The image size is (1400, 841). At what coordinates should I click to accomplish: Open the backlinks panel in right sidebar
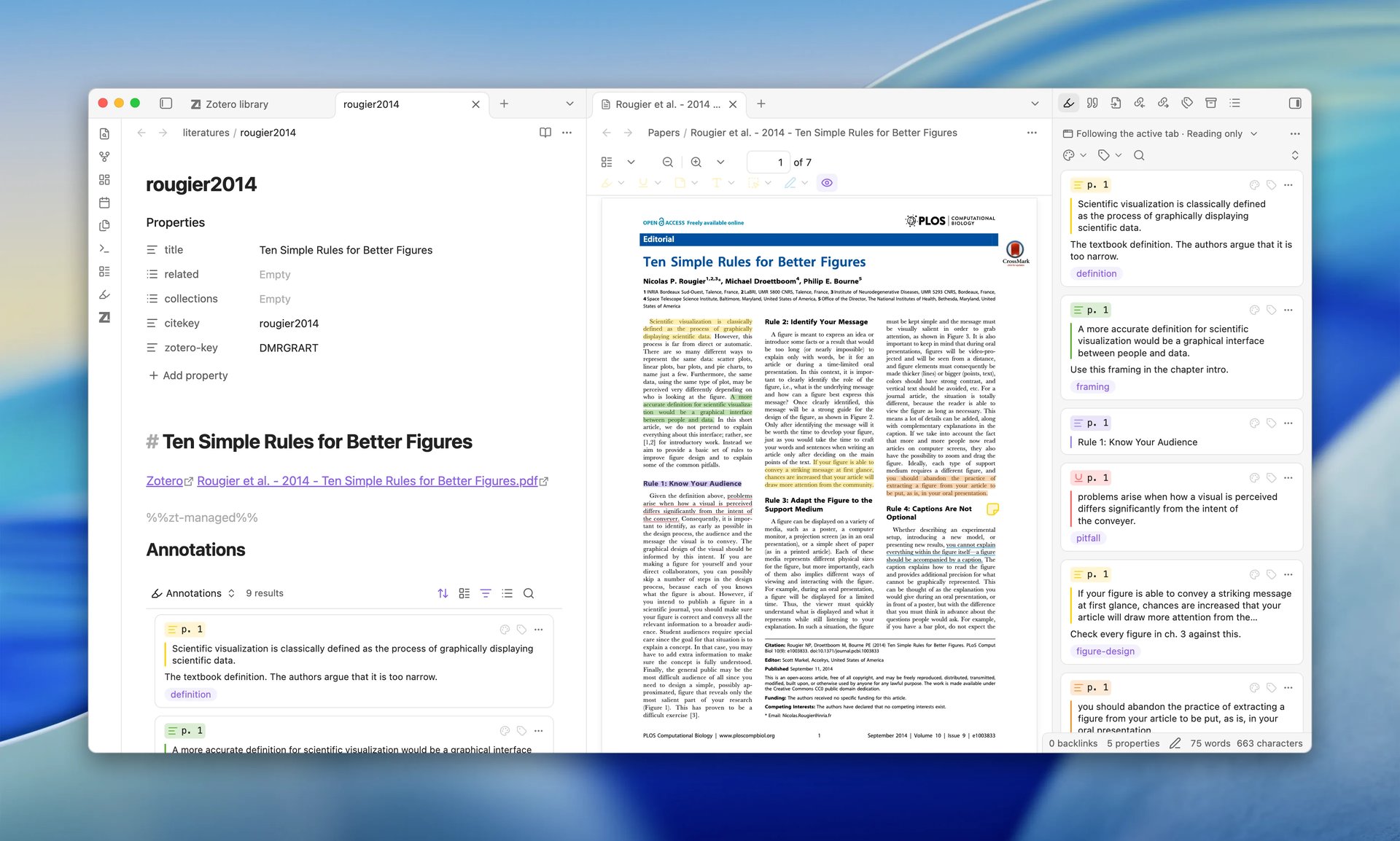tap(1139, 103)
